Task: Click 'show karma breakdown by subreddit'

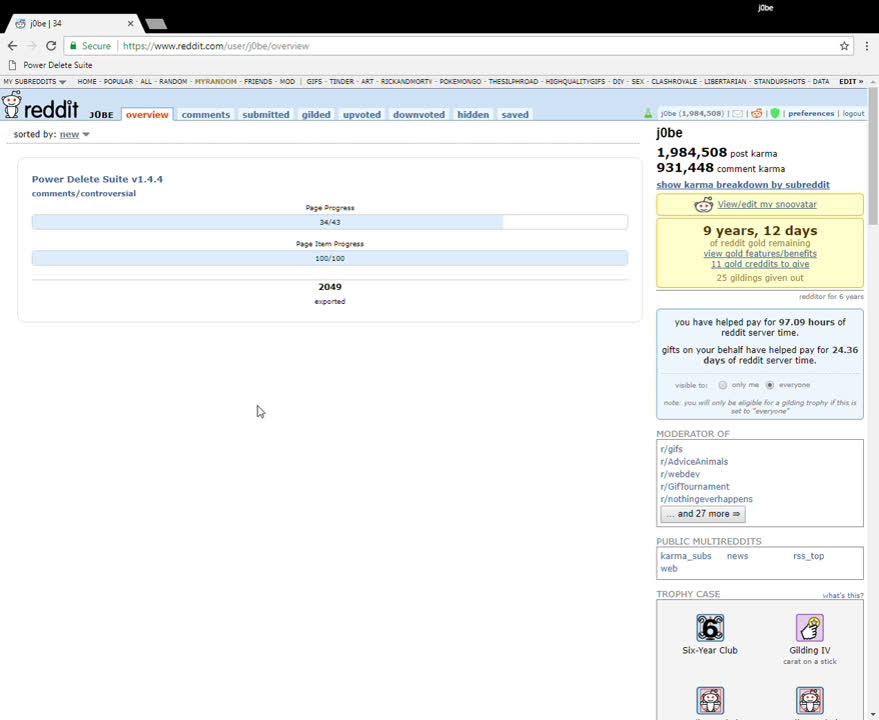Action: click(x=742, y=185)
